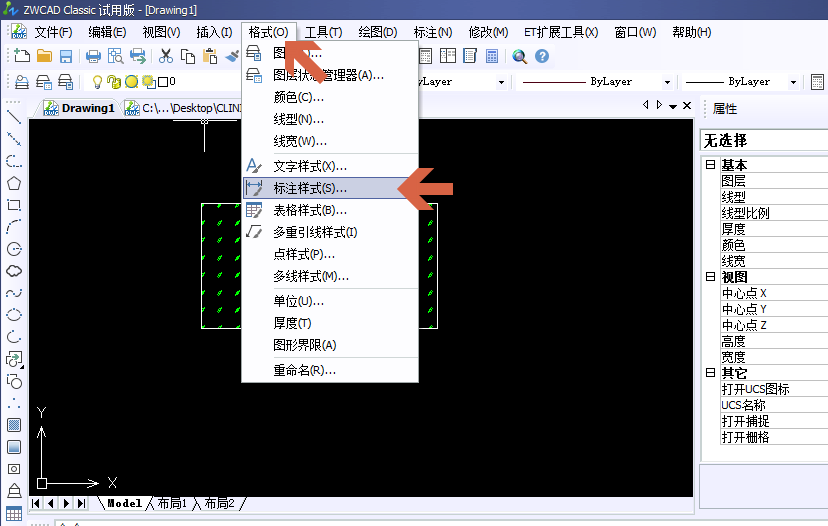The height and width of the screenshot is (526, 828).
Task: Click the layer color swatch square
Action: tap(163, 82)
